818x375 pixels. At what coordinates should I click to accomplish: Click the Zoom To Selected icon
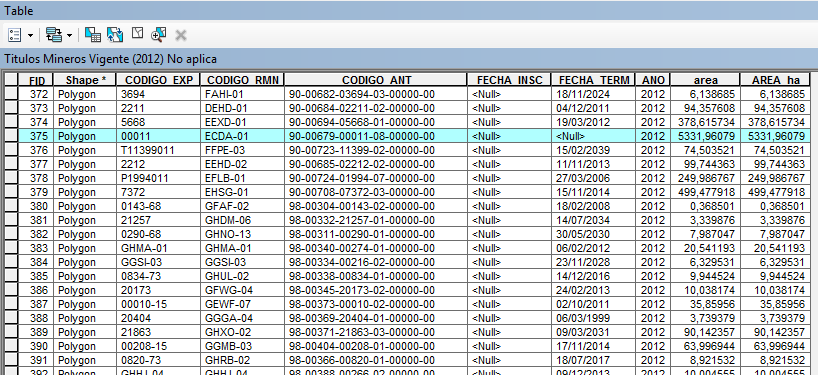(x=159, y=35)
